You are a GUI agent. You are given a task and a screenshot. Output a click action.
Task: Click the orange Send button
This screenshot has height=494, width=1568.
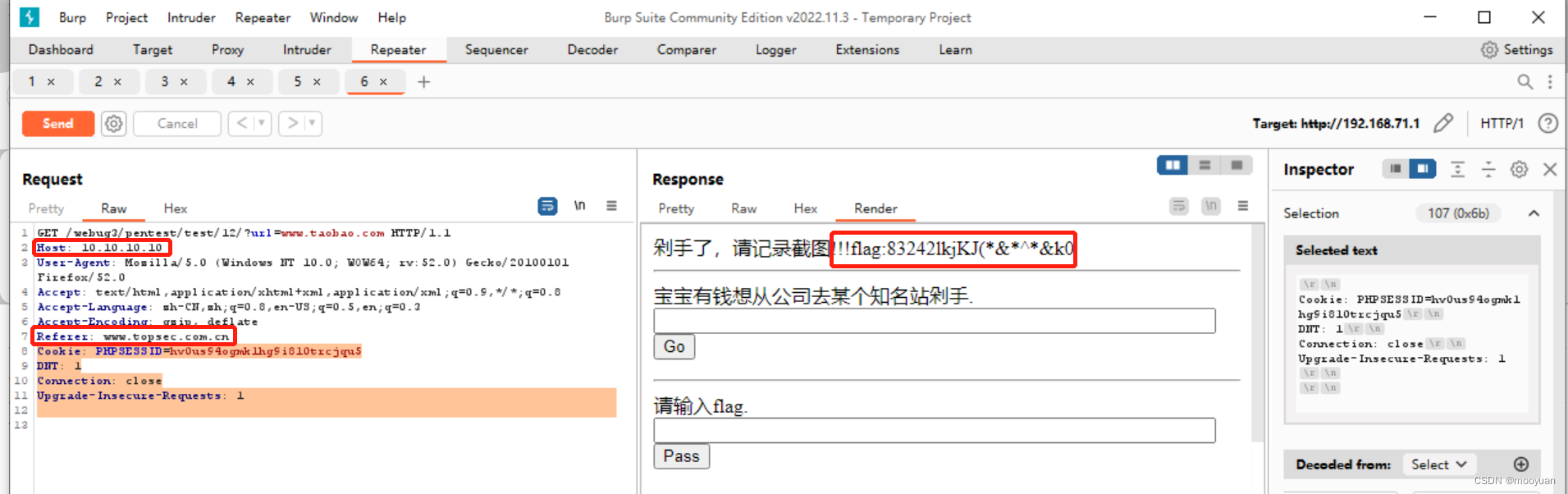(58, 123)
